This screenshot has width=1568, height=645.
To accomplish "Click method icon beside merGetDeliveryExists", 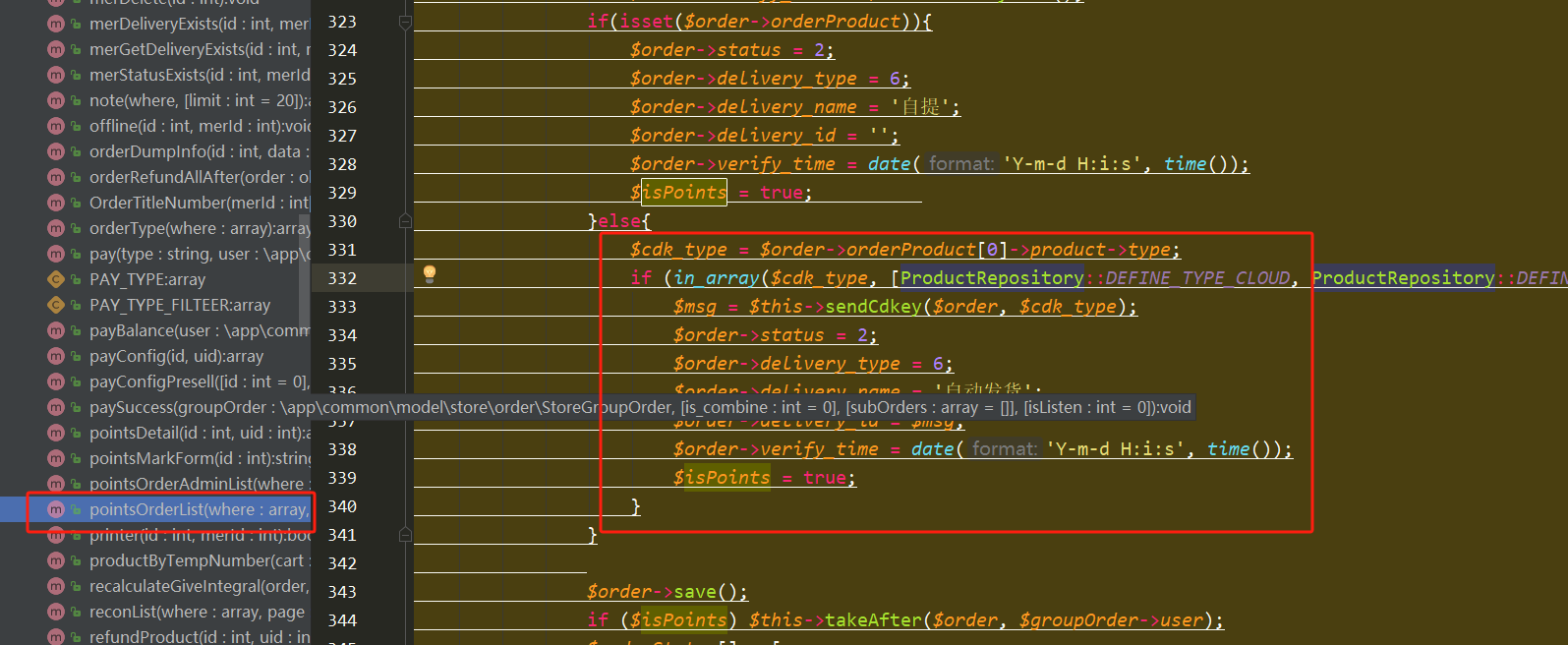I will click(x=56, y=49).
